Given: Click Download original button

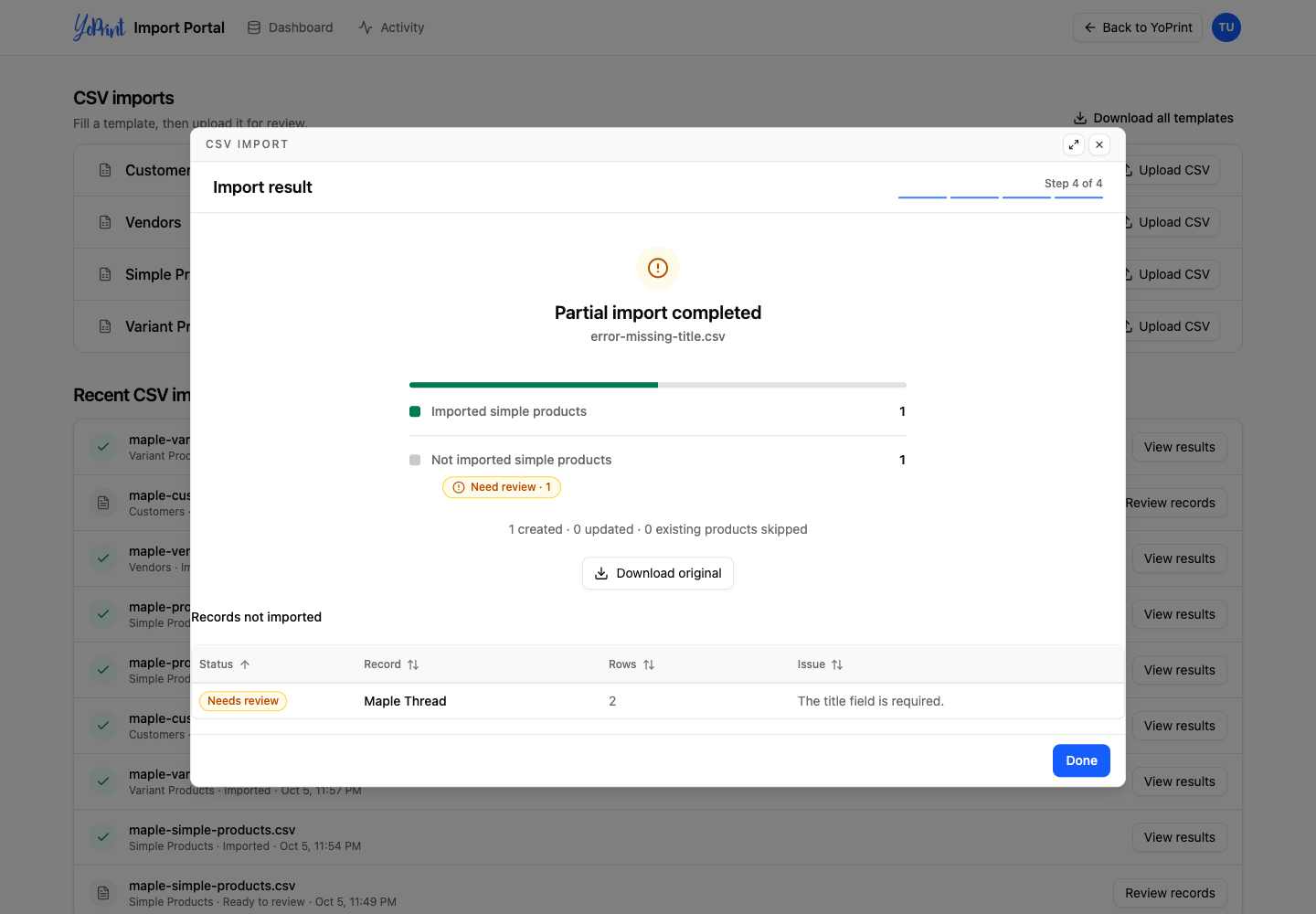Looking at the screenshot, I should pos(658,573).
